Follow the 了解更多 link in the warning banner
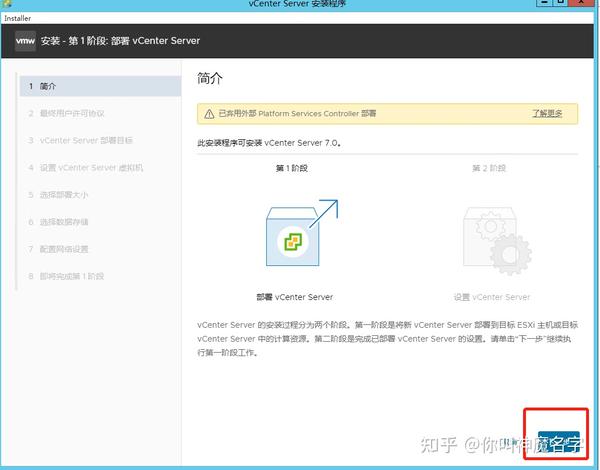This screenshot has width=600, height=470. point(547,113)
